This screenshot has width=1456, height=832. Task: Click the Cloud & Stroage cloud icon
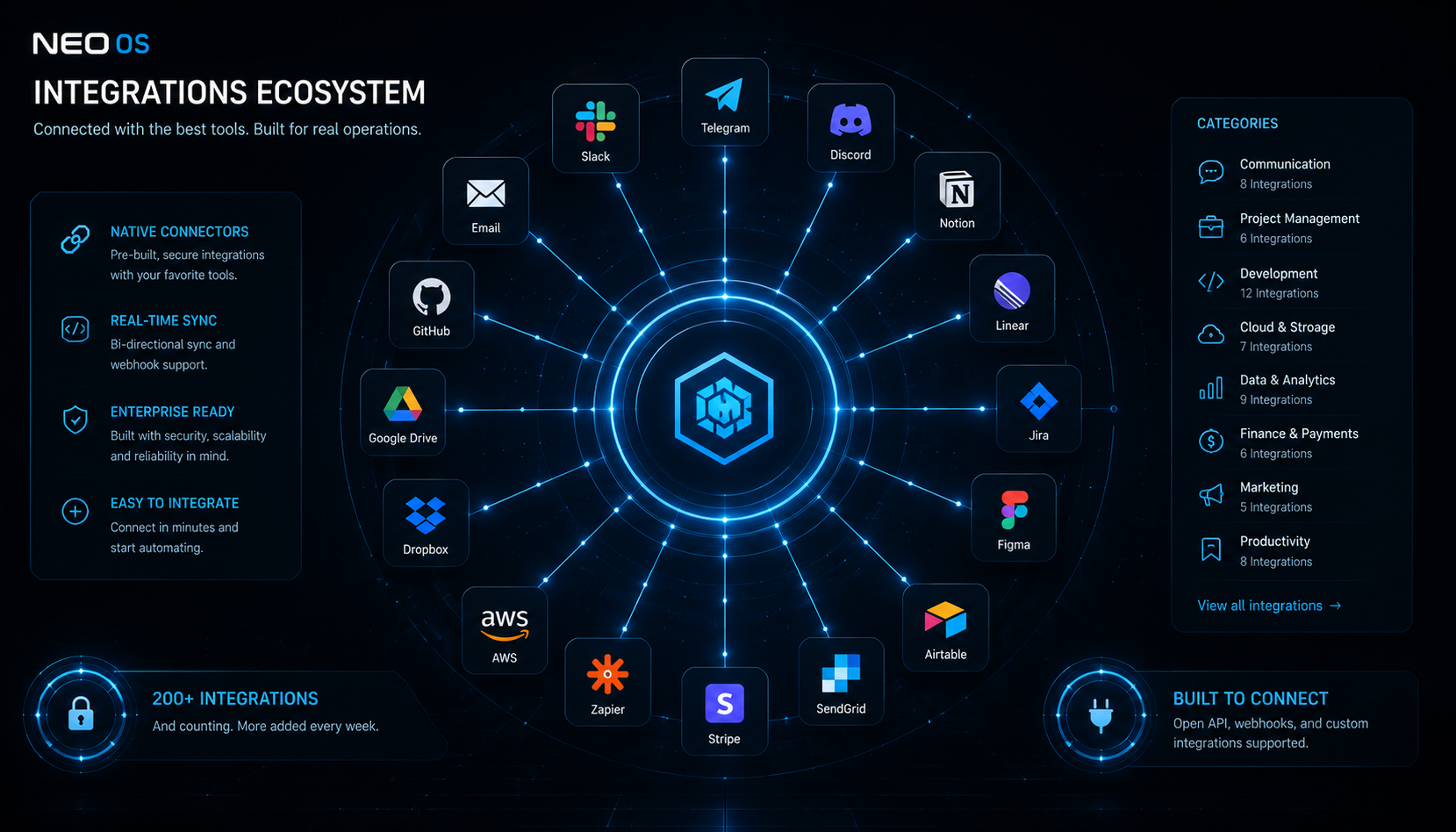click(1211, 334)
